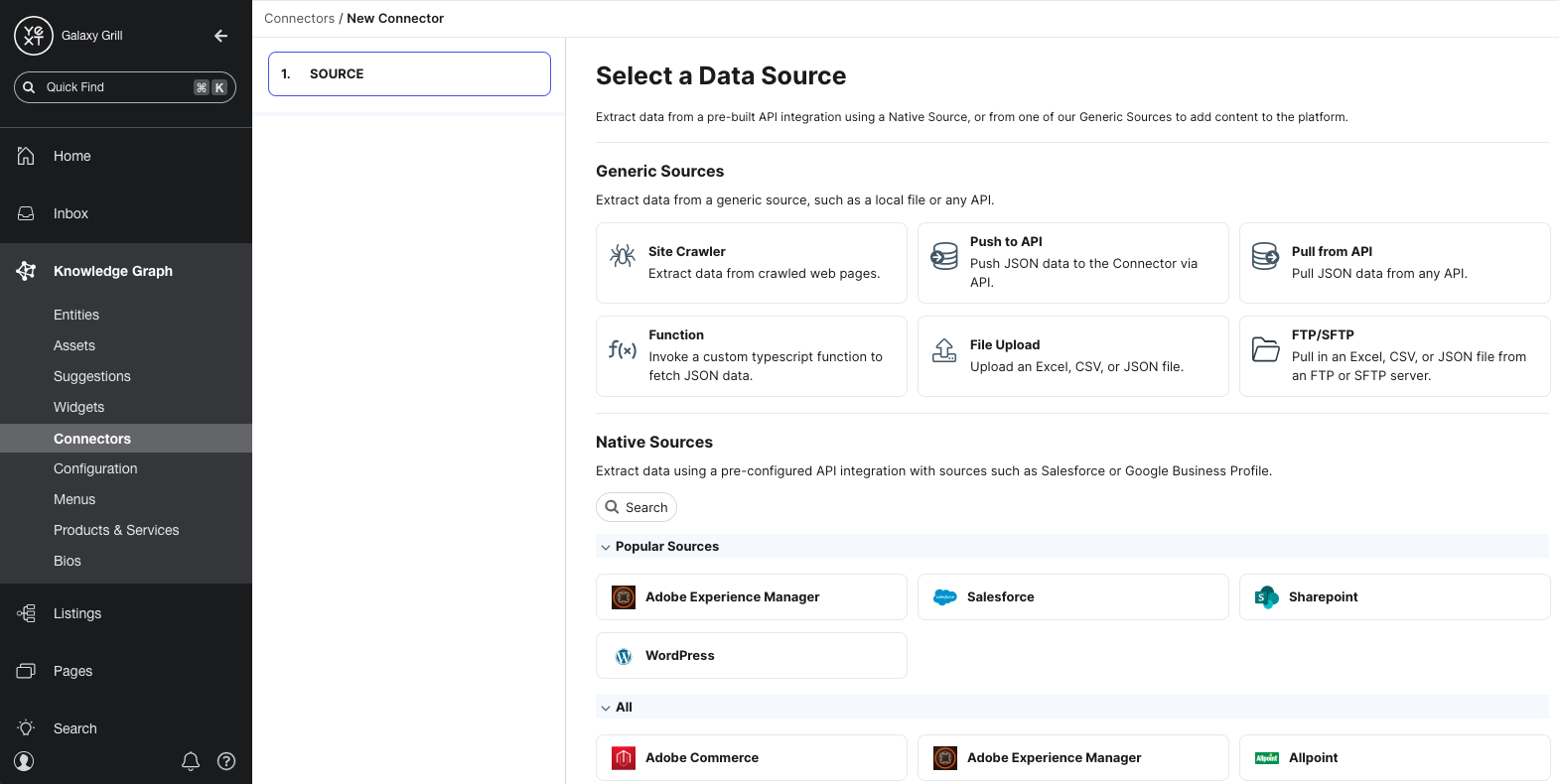Collapse sidebar with back arrow
The image size is (1559, 784).
(x=220, y=36)
